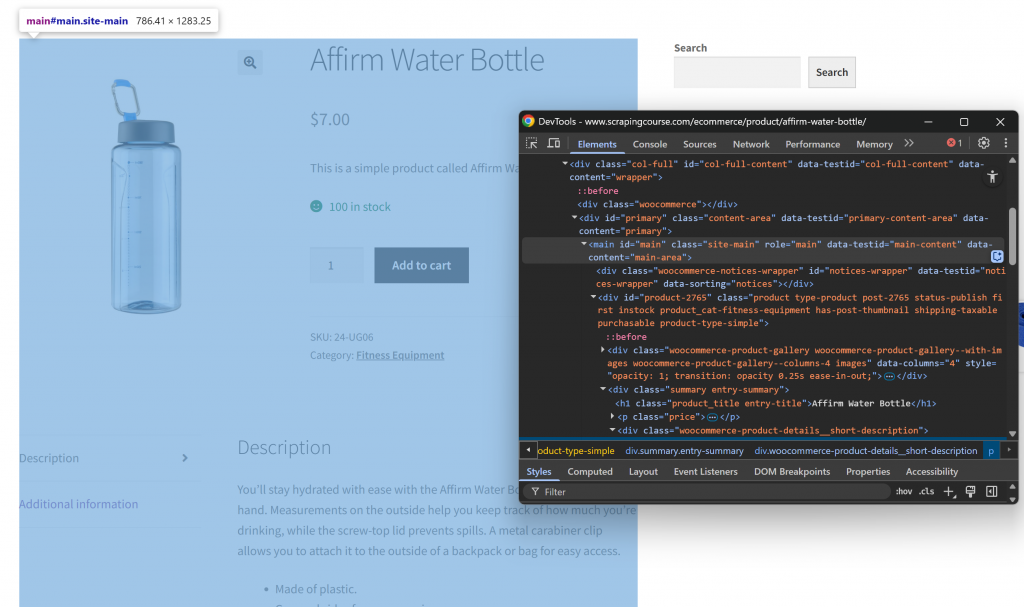
Task: Expand the ellipsis in the product-gallery div
Action: pos(889,376)
